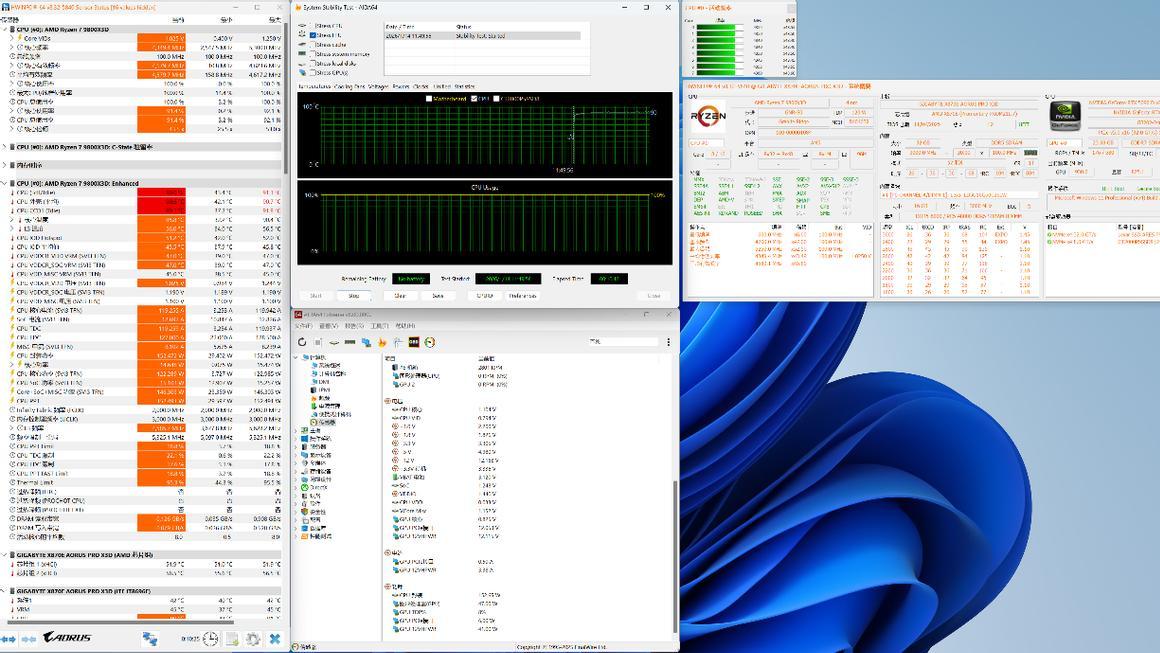
Task: Enable the Stress GPU(s) checkbox
Action: coord(313,71)
